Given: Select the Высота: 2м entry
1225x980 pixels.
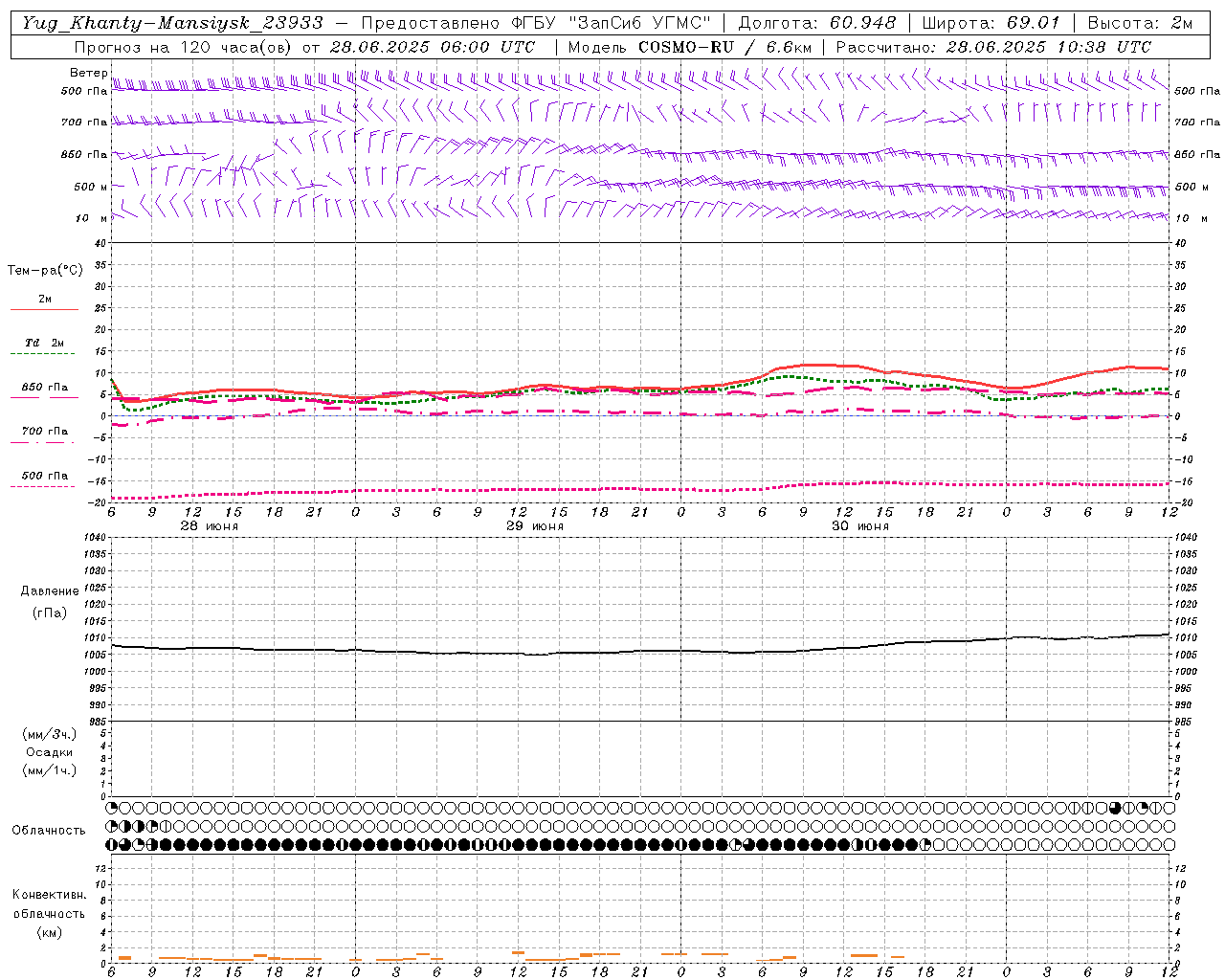Looking at the screenshot, I should (1139, 23).
